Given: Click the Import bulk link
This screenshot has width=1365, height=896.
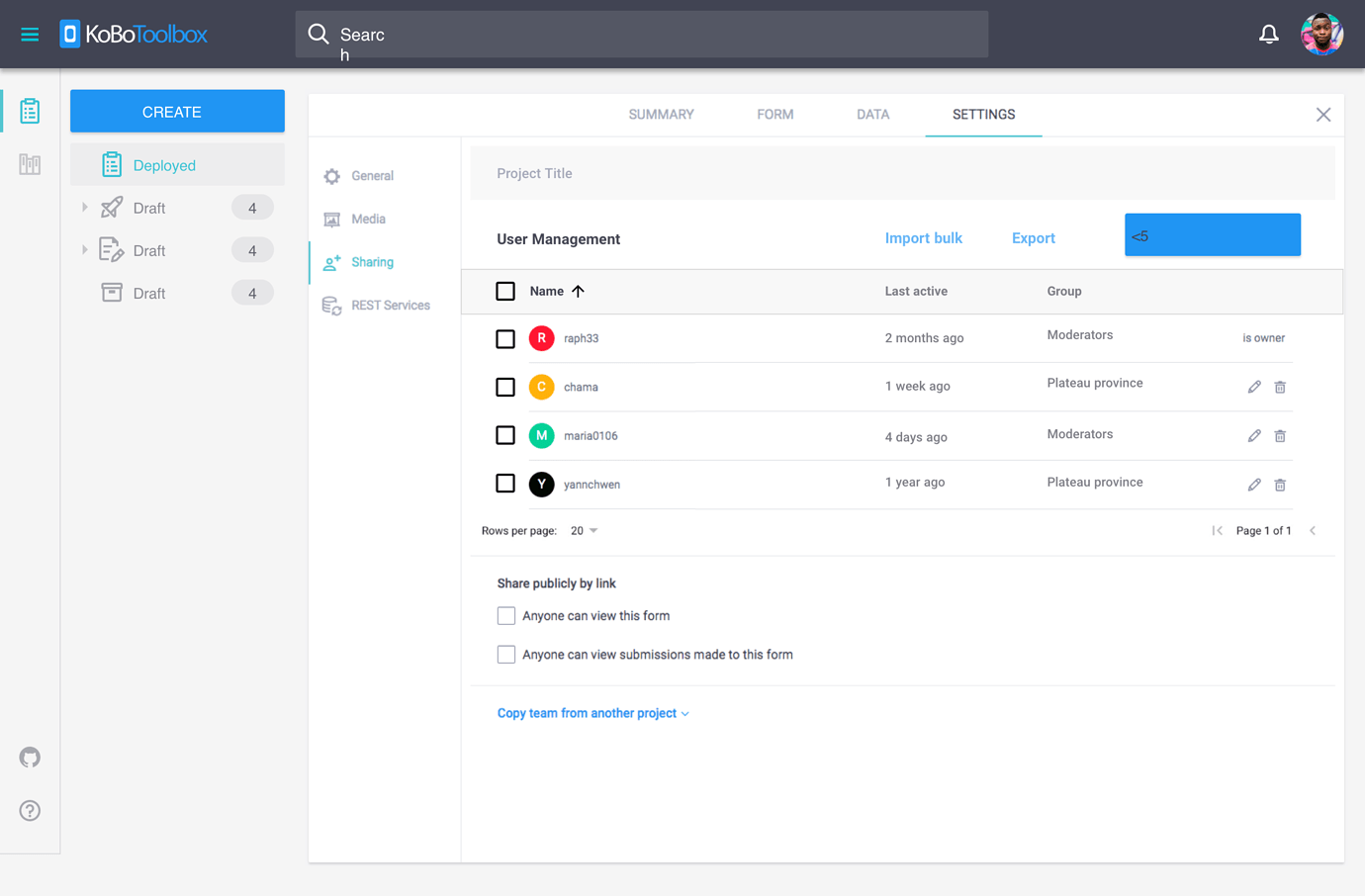Looking at the screenshot, I should (x=923, y=238).
